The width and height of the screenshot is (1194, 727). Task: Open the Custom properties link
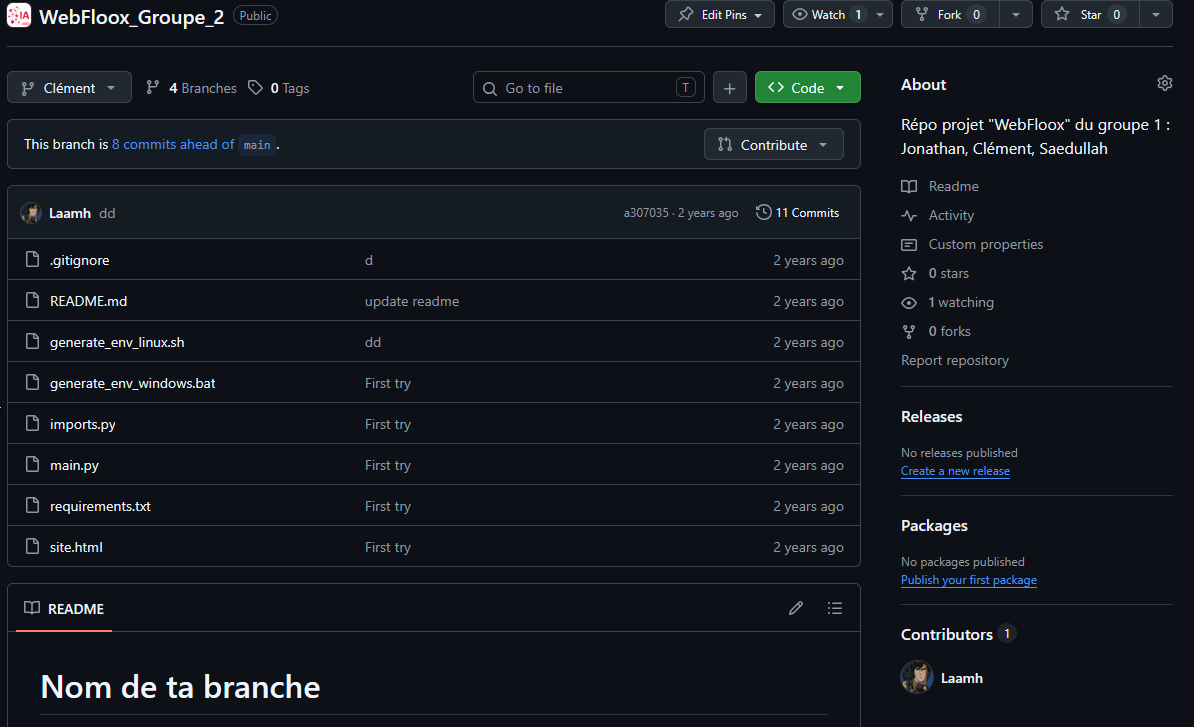tap(985, 244)
